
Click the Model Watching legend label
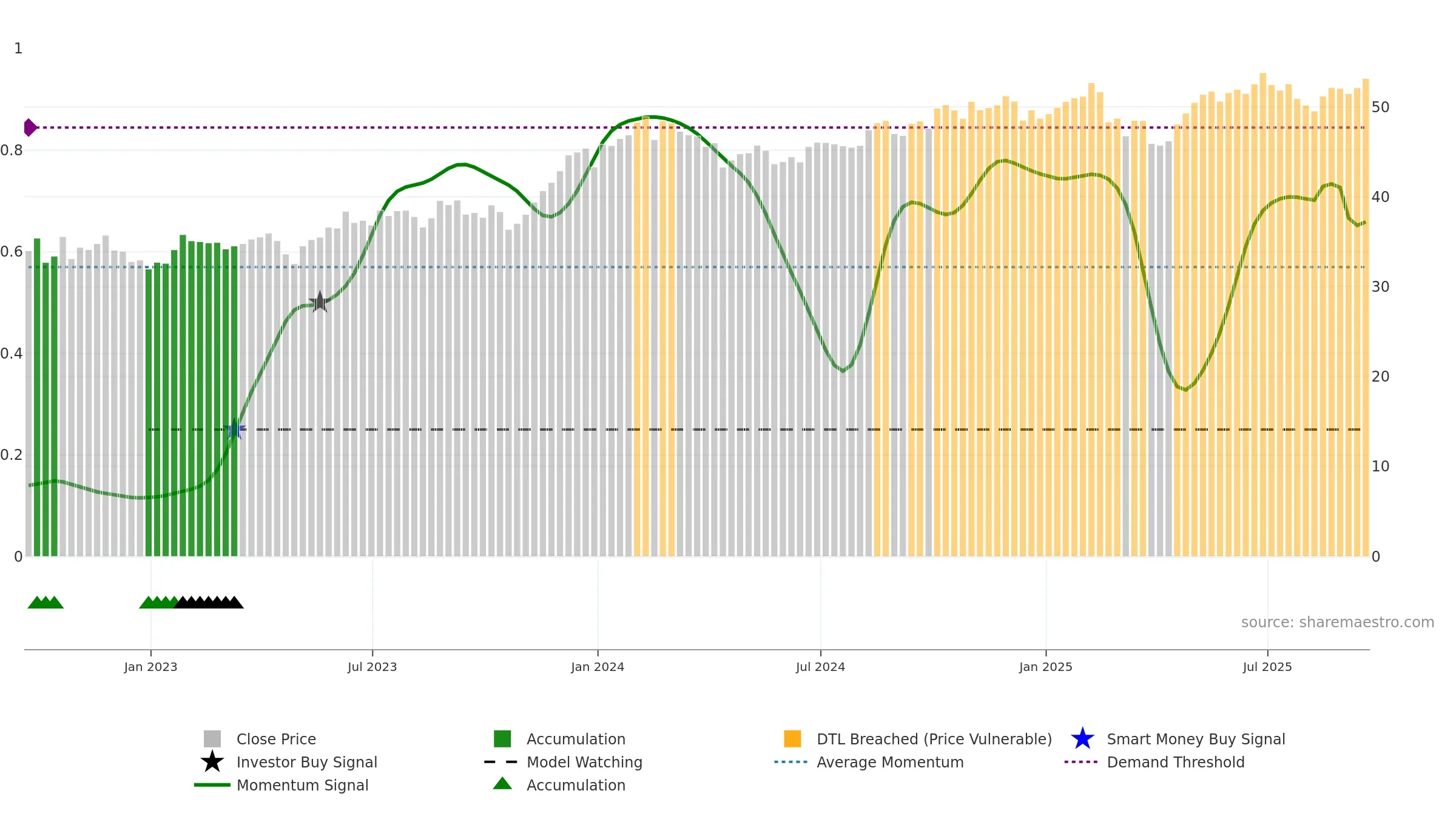pos(584,762)
